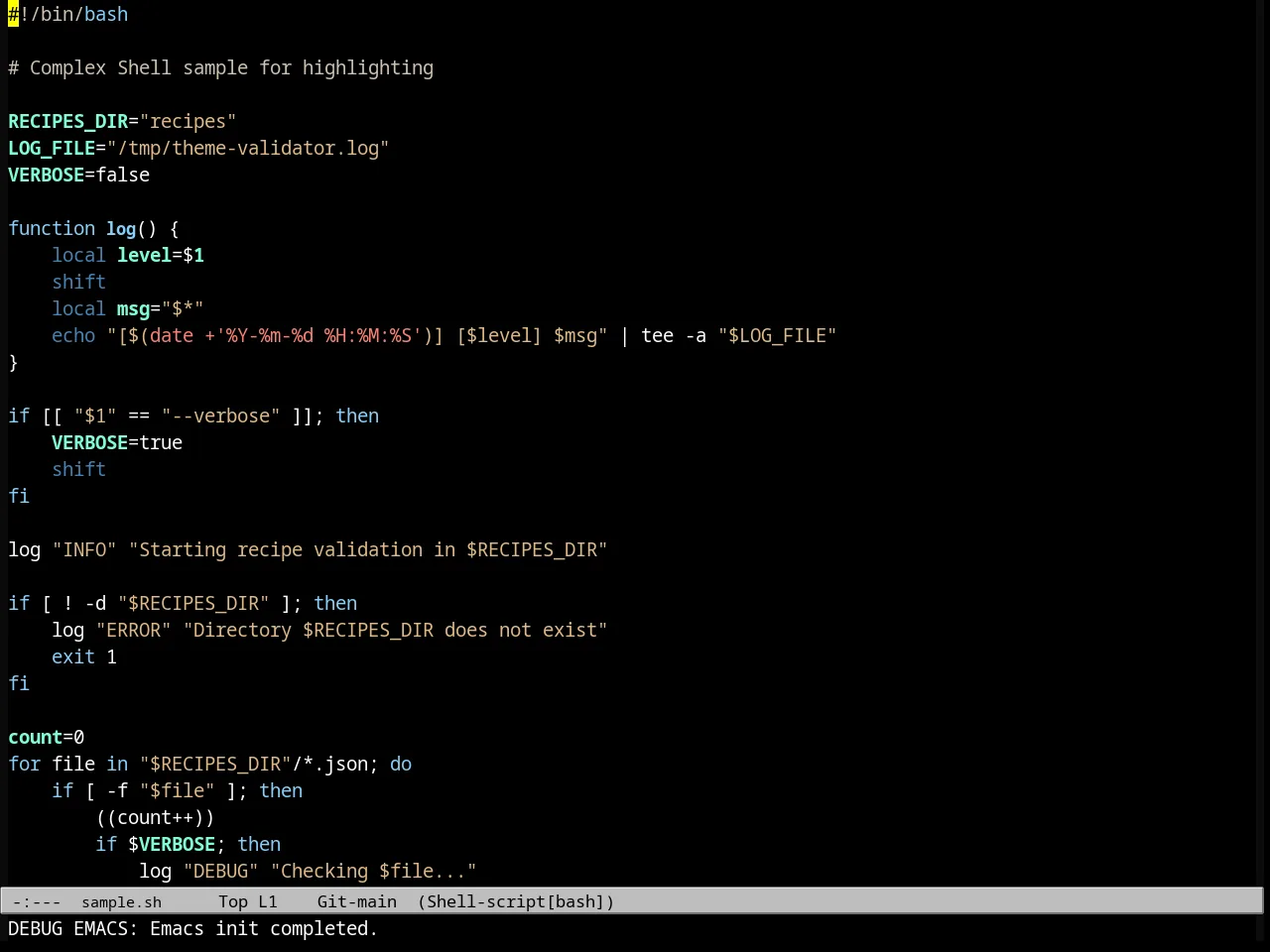This screenshot has height=952, width=1270.
Task: Click the "--verbose" string
Action: point(221,416)
